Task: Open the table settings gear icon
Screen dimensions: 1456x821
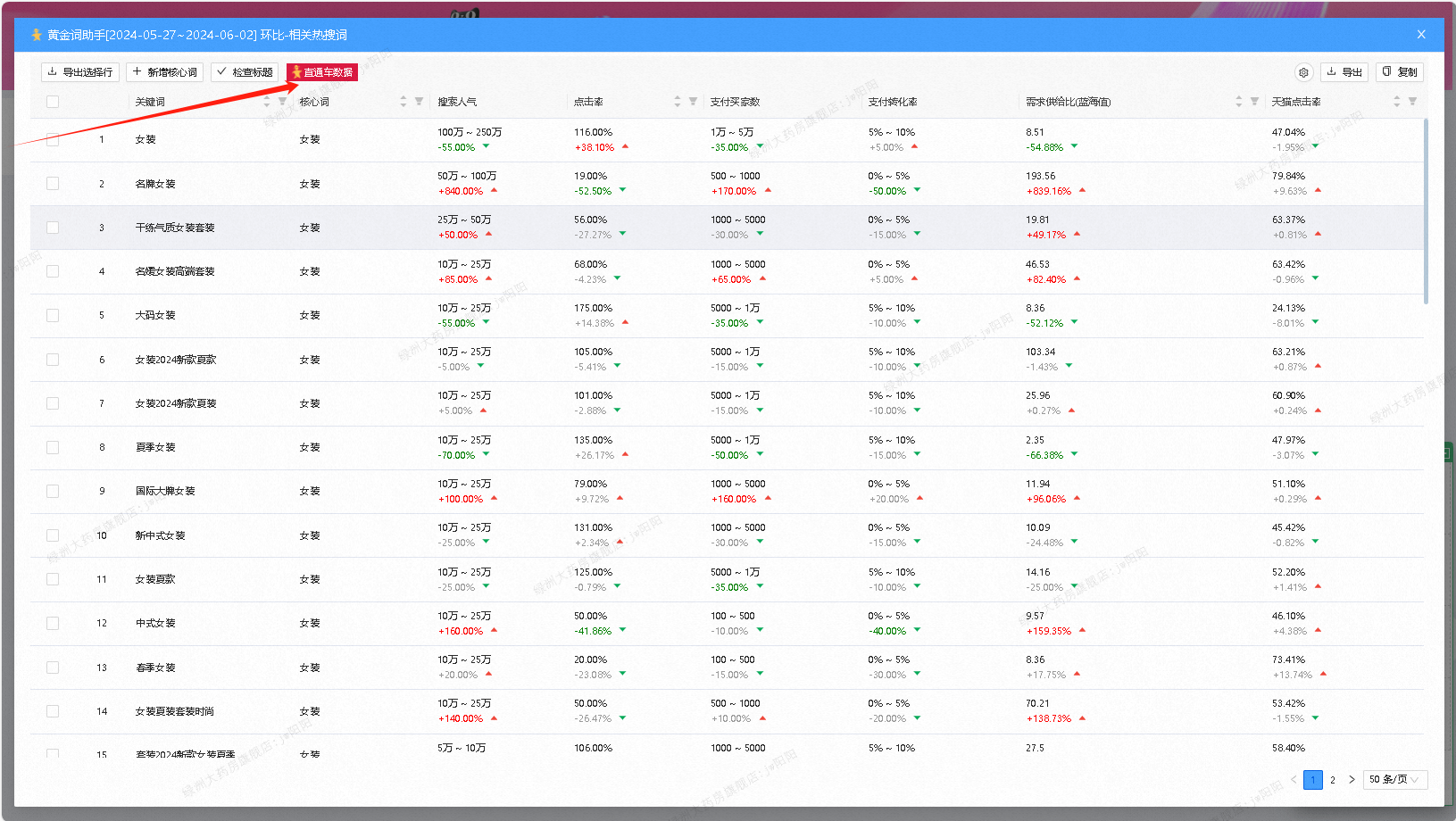Action: [1303, 72]
